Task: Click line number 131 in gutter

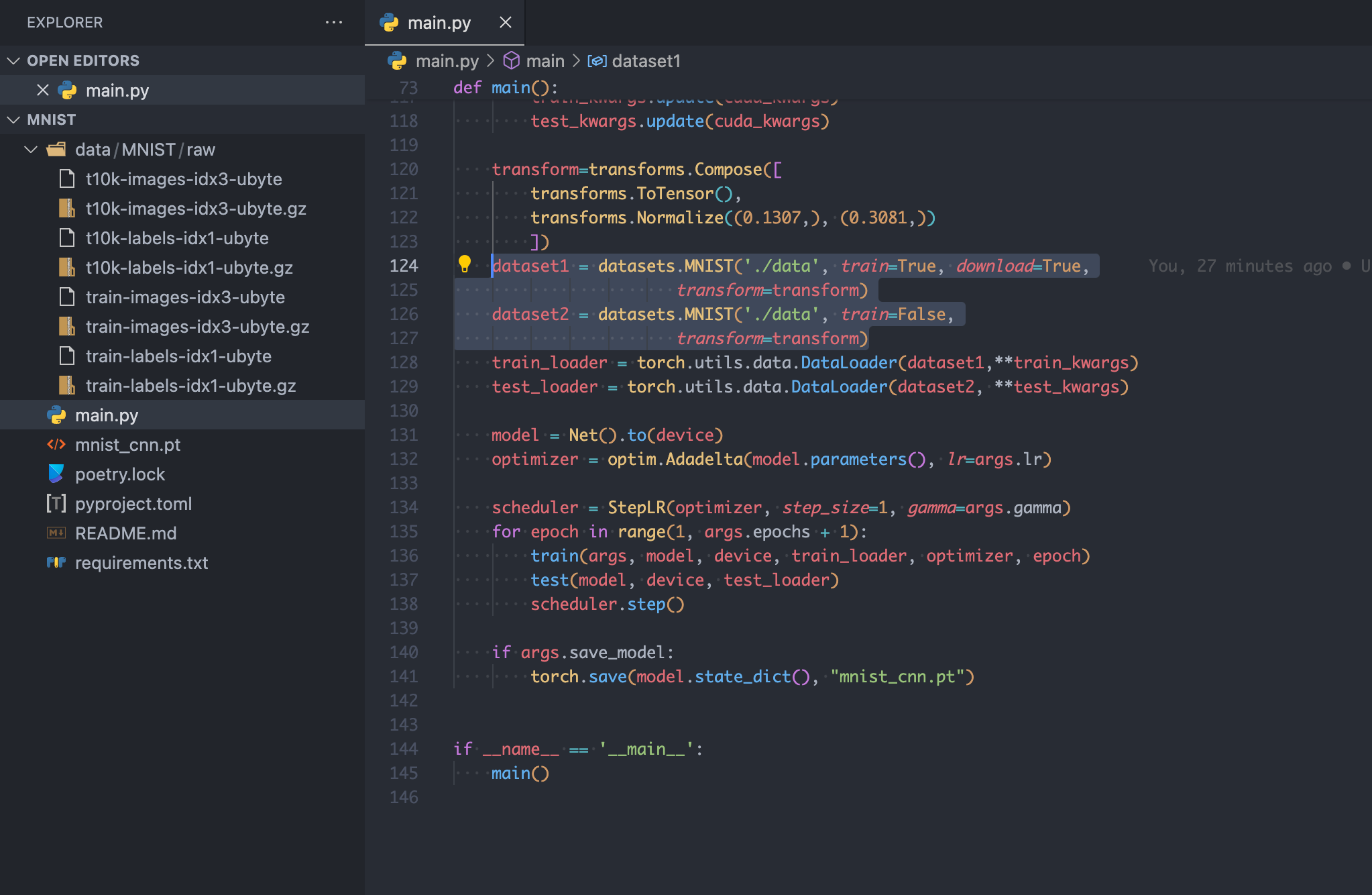Action: point(404,435)
